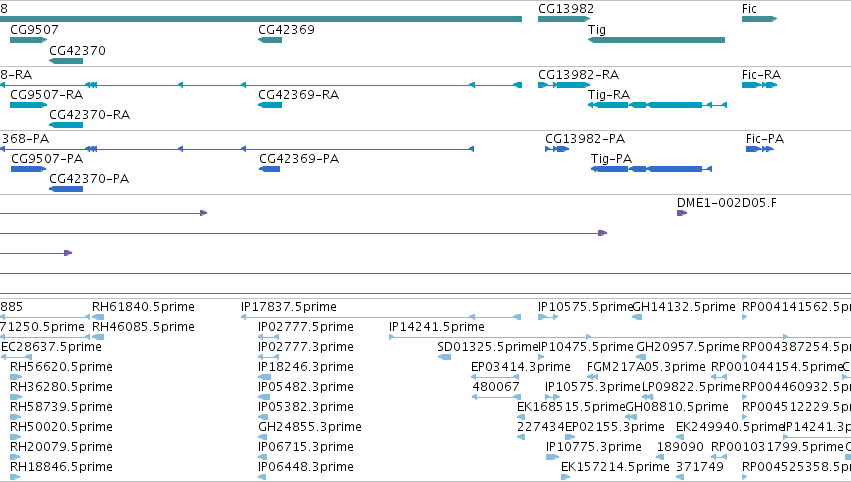This screenshot has height=482, width=851.
Task: Select the EP03414.3prime EST label
Action: pyautogui.click(x=520, y=366)
